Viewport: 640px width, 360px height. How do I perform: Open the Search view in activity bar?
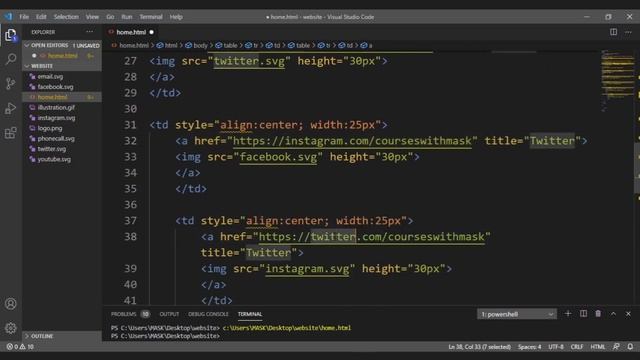[11, 59]
